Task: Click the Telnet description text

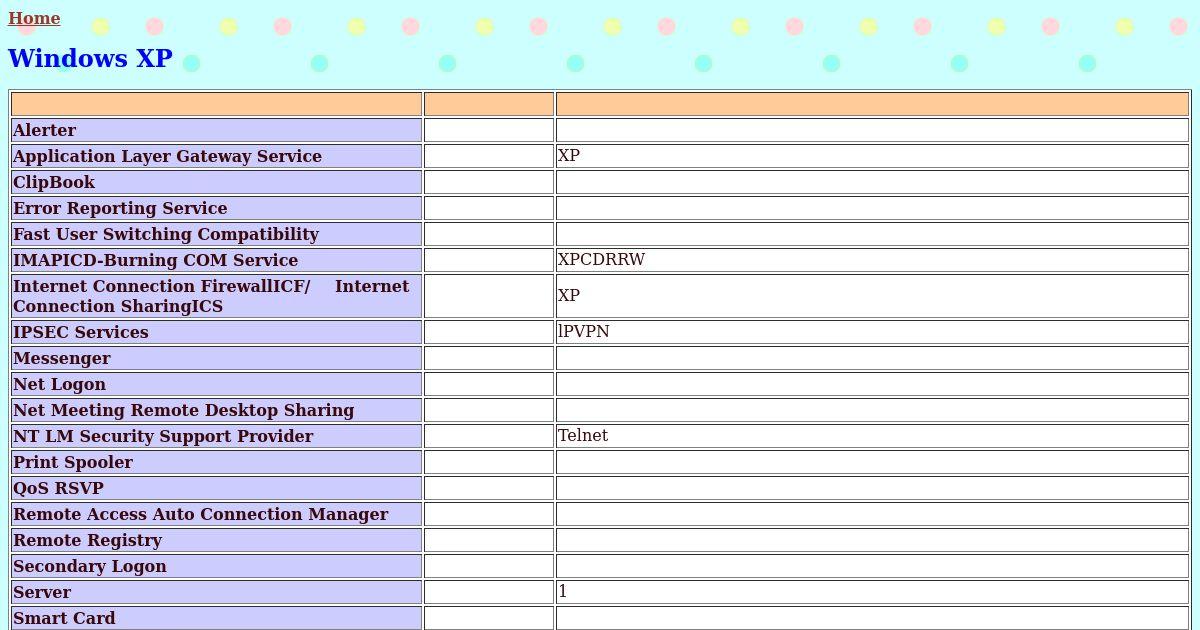Action: (583, 435)
